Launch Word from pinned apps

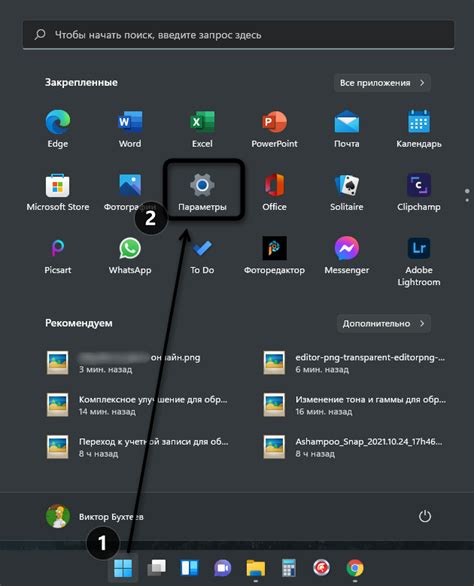point(130,129)
